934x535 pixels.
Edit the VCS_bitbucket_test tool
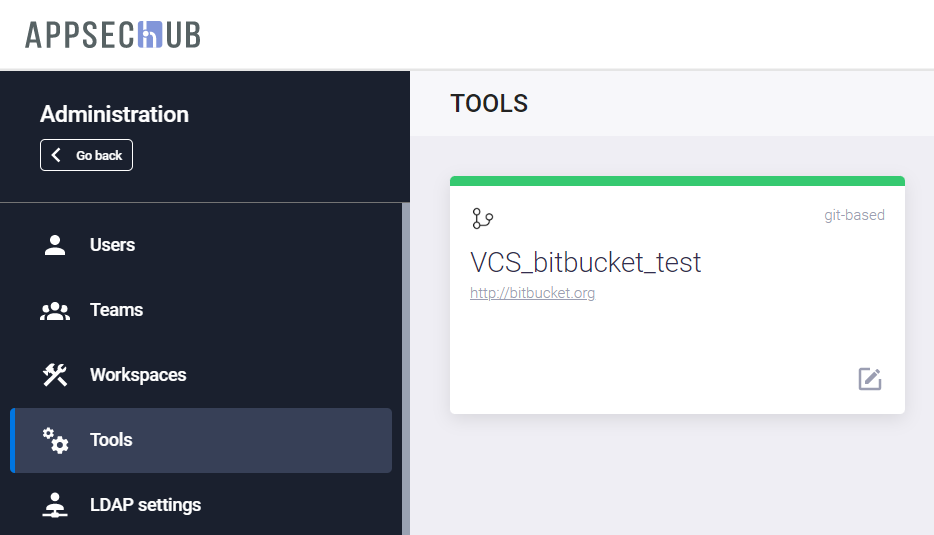[870, 379]
